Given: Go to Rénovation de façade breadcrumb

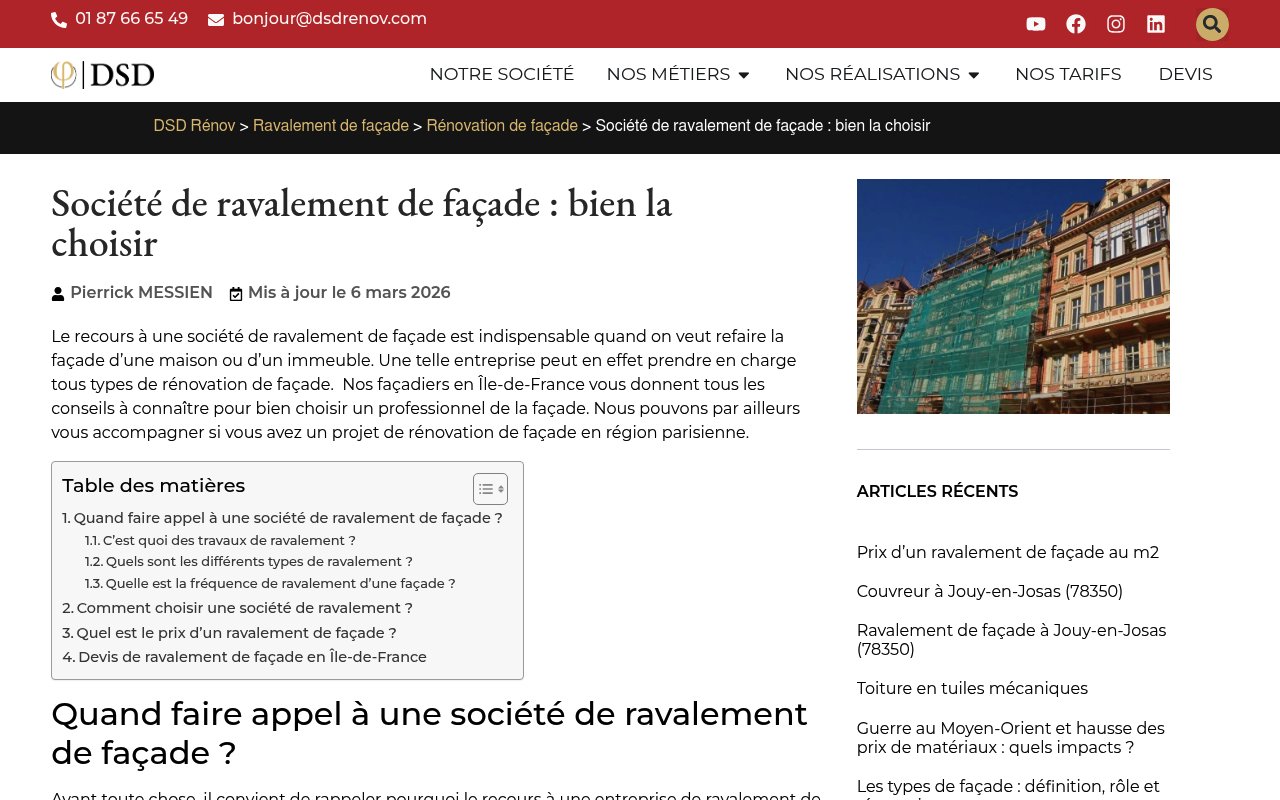Looking at the screenshot, I should tap(502, 126).
